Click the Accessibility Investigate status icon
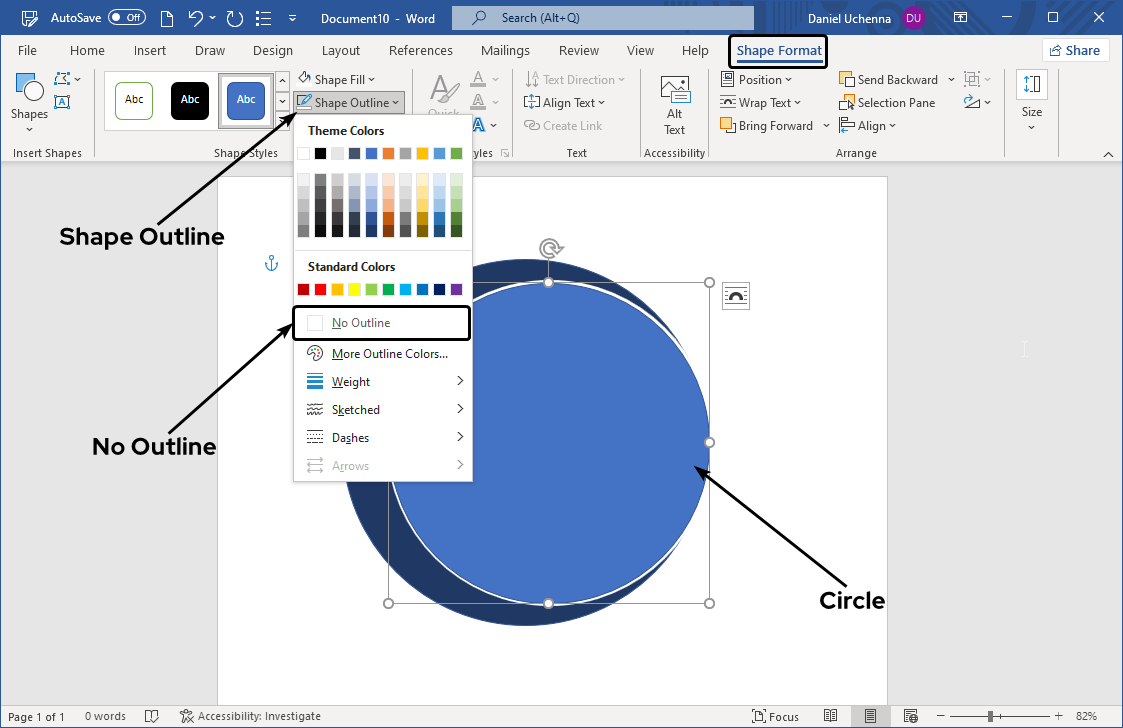1123x728 pixels. click(x=187, y=716)
